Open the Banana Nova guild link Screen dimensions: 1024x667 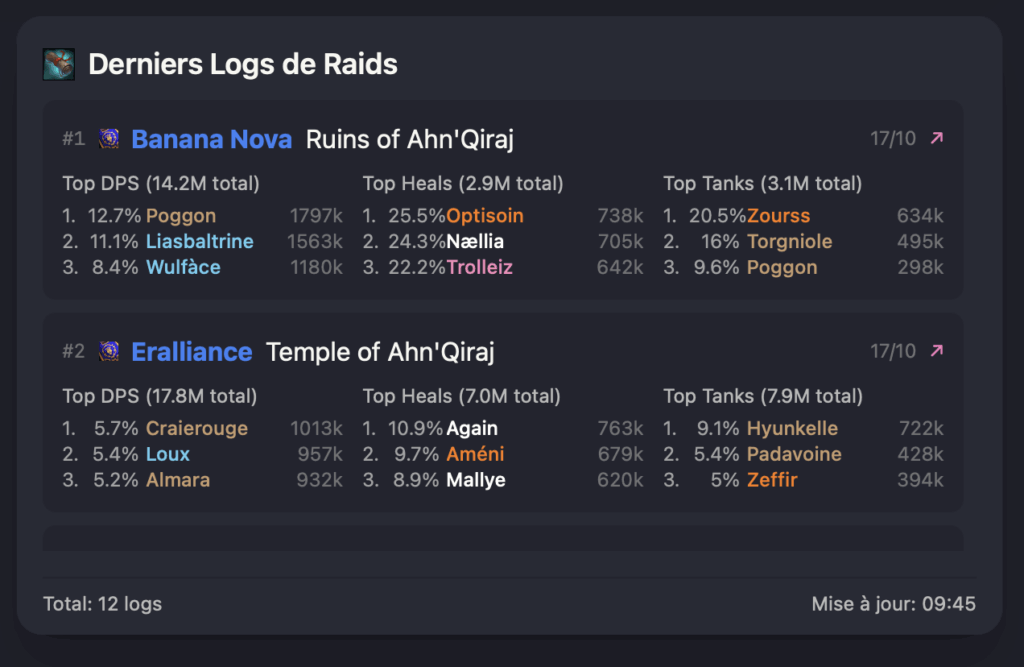click(x=211, y=139)
